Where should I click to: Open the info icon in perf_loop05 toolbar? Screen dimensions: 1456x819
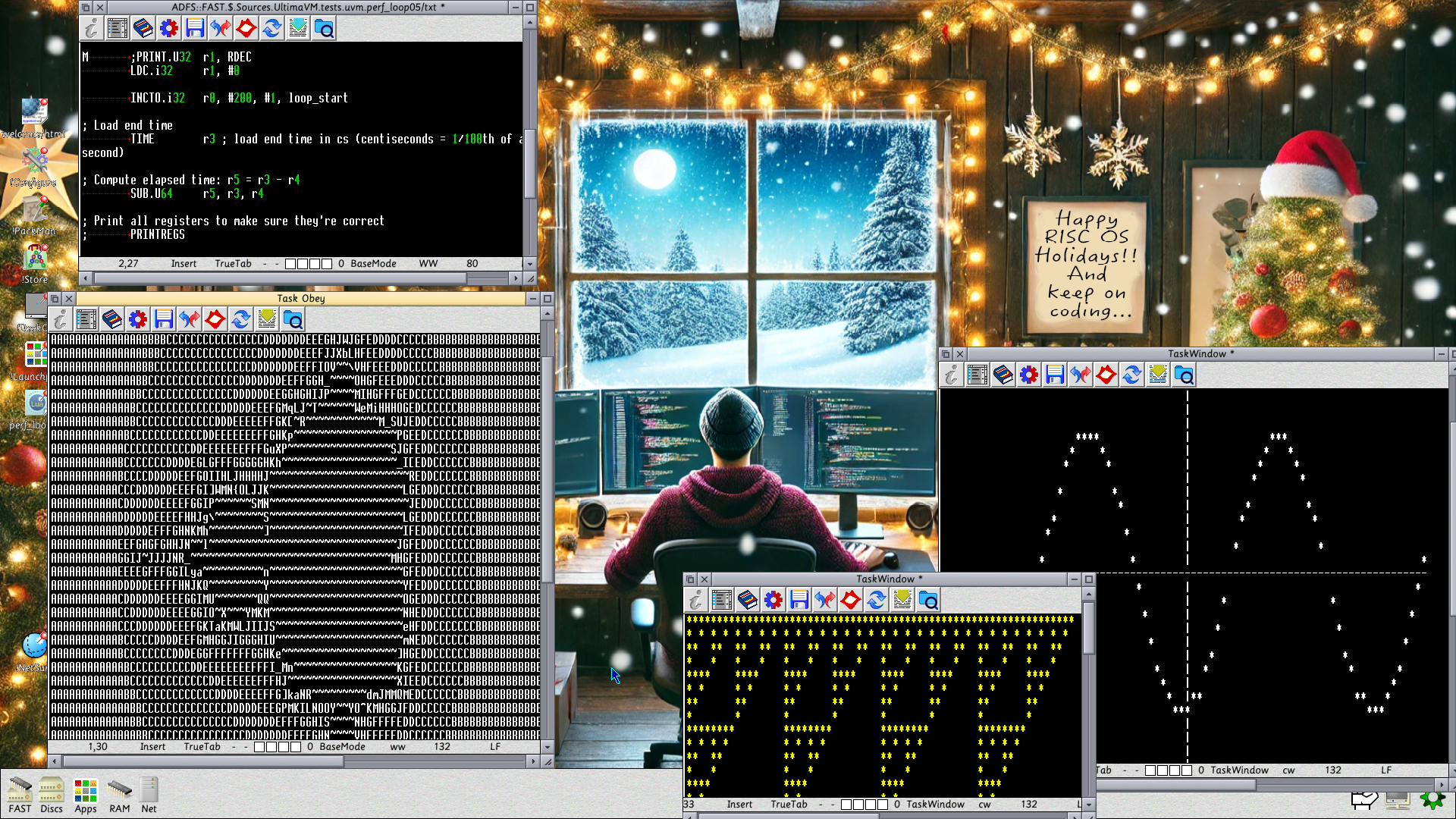pyautogui.click(x=91, y=29)
